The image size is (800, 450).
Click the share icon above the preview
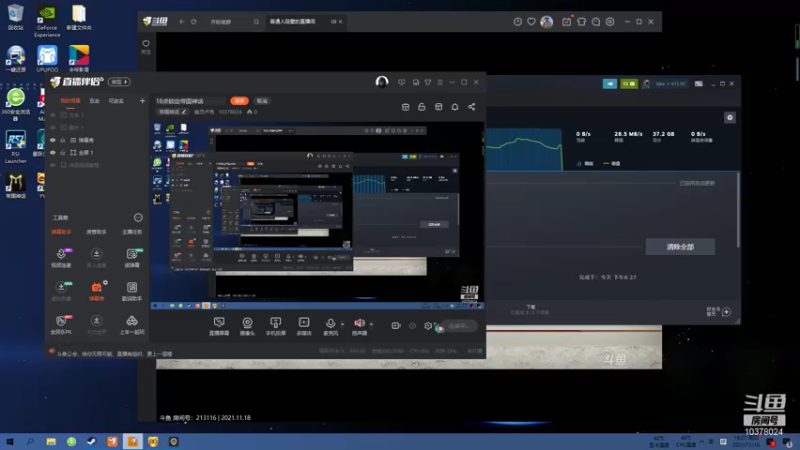pos(471,107)
